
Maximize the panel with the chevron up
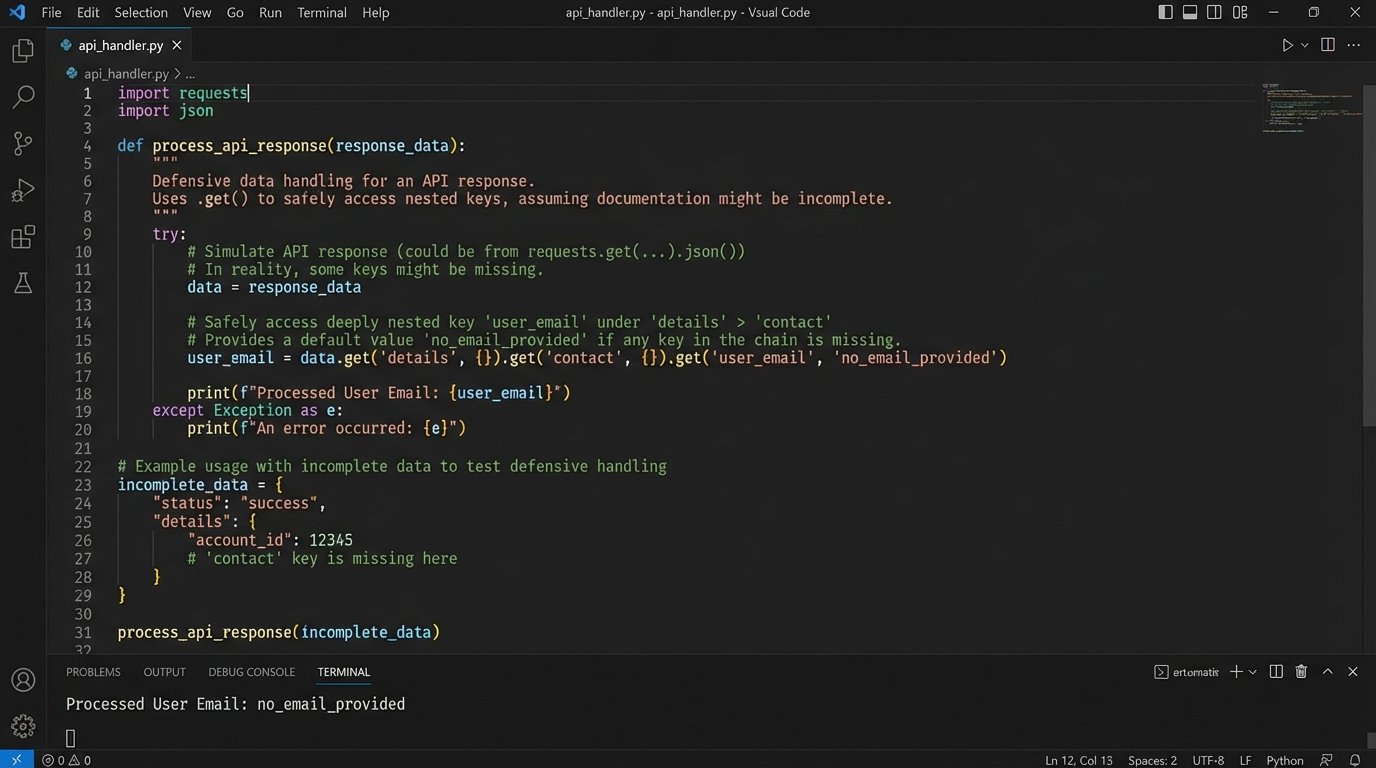pyautogui.click(x=1327, y=672)
